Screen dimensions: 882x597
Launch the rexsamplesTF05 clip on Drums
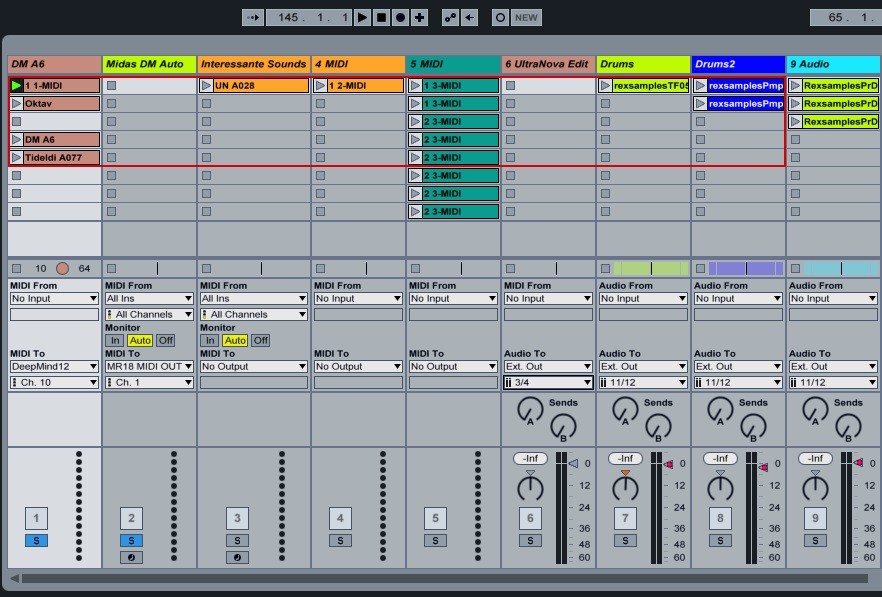[x=605, y=86]
